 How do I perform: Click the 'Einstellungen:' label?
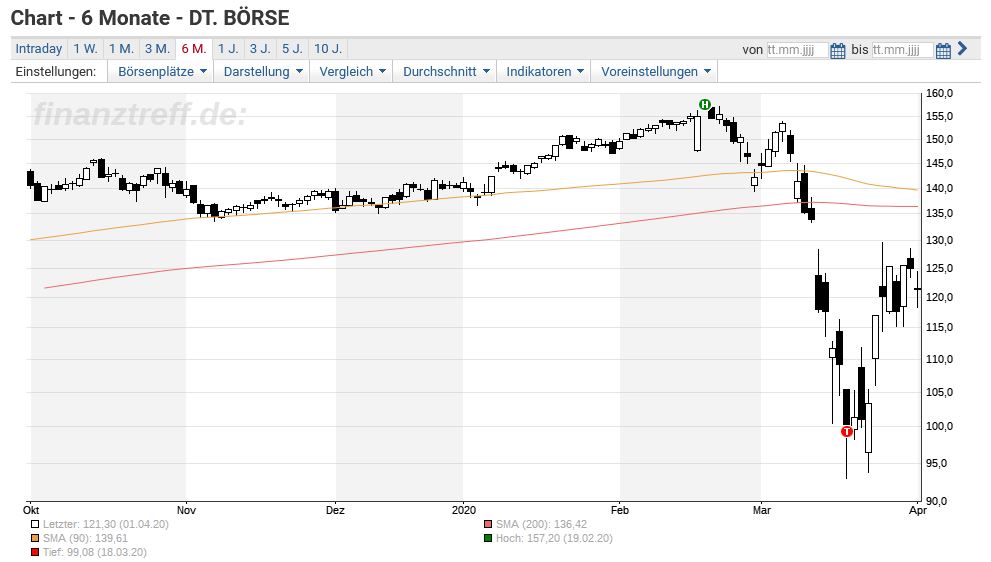pyautogui.click(x=56, y=71)
